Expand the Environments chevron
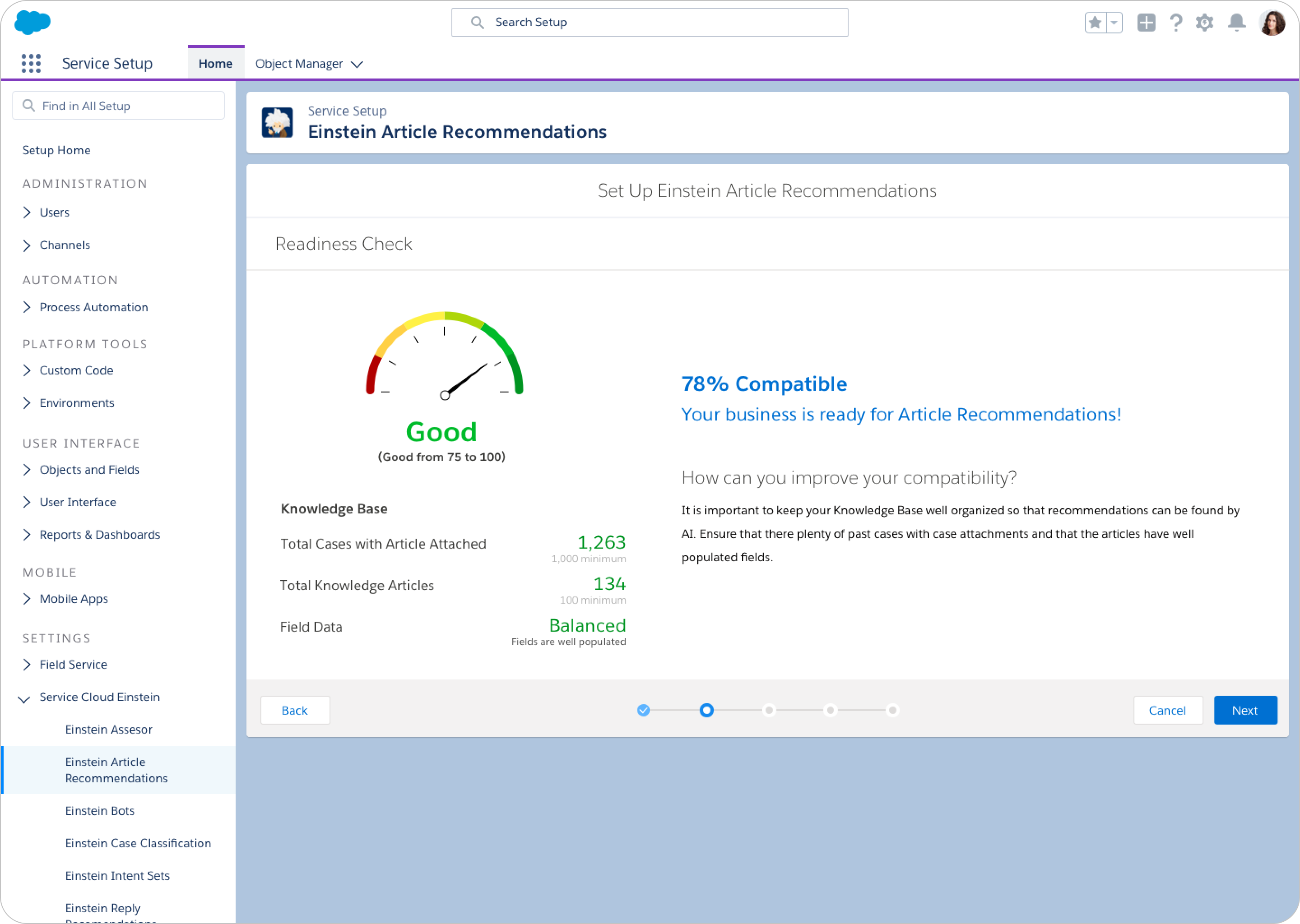The height and width of the screenshot is (924, 1300). [26, 403]
